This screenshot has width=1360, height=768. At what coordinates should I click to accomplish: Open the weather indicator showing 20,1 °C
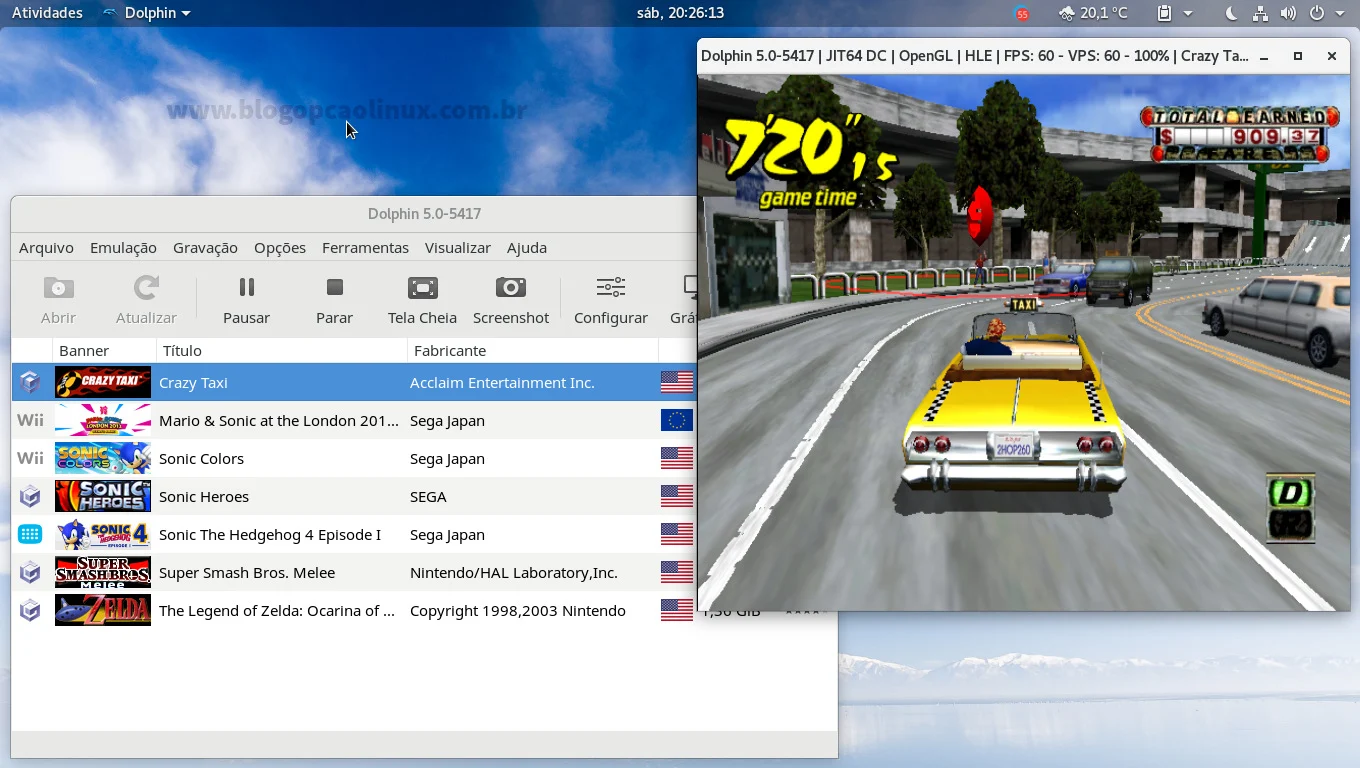point(1093,13)
